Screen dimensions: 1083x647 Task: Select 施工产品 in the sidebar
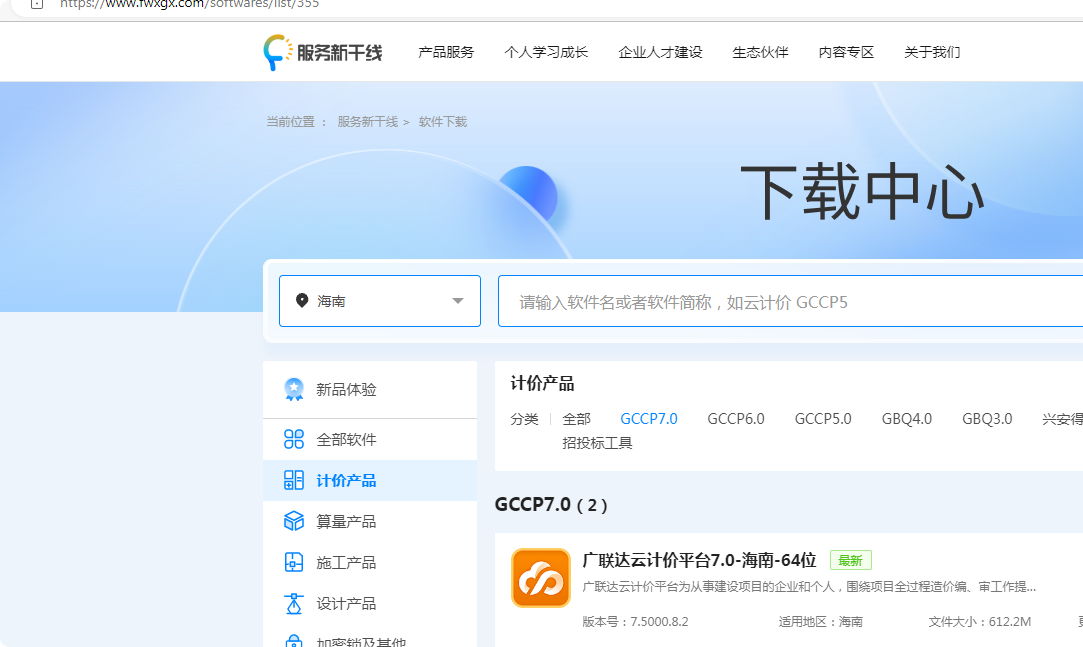point(370,563)
